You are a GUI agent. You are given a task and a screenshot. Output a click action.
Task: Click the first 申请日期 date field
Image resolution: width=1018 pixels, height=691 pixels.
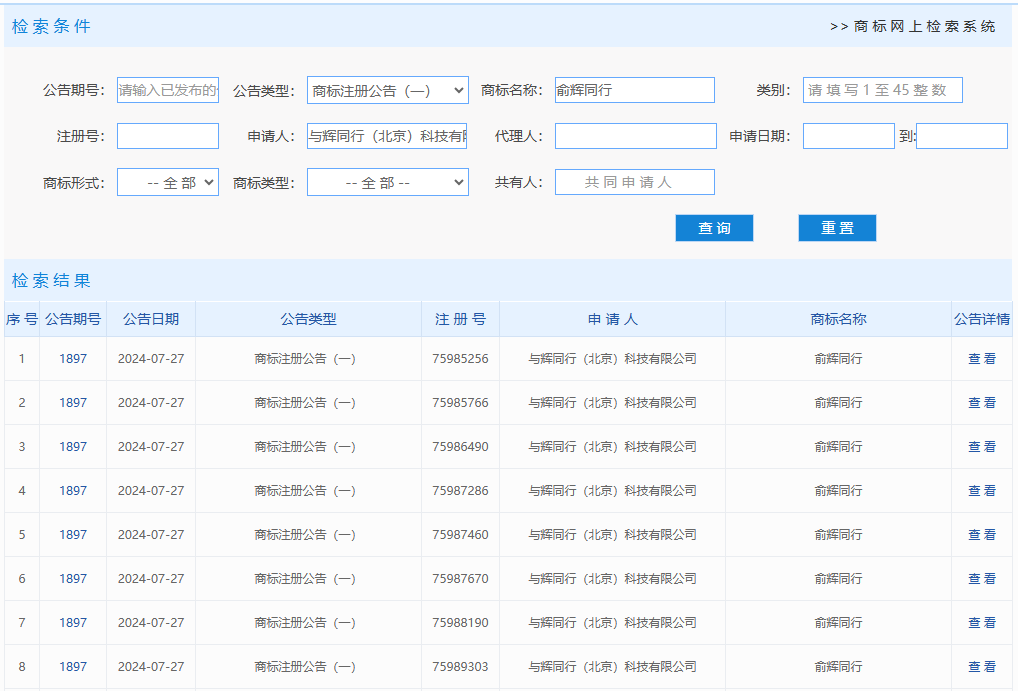(848, 135)
